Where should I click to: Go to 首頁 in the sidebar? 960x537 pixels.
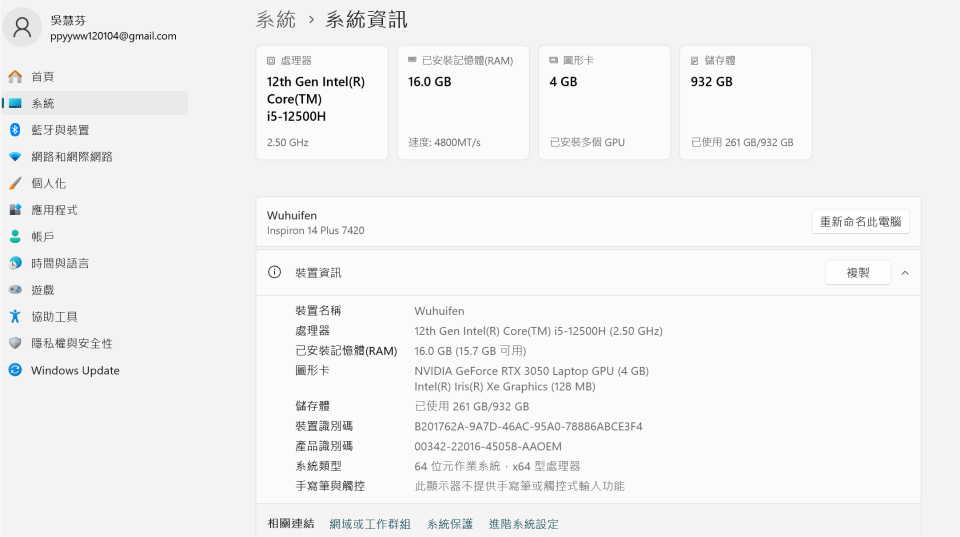tap(95, 77)
